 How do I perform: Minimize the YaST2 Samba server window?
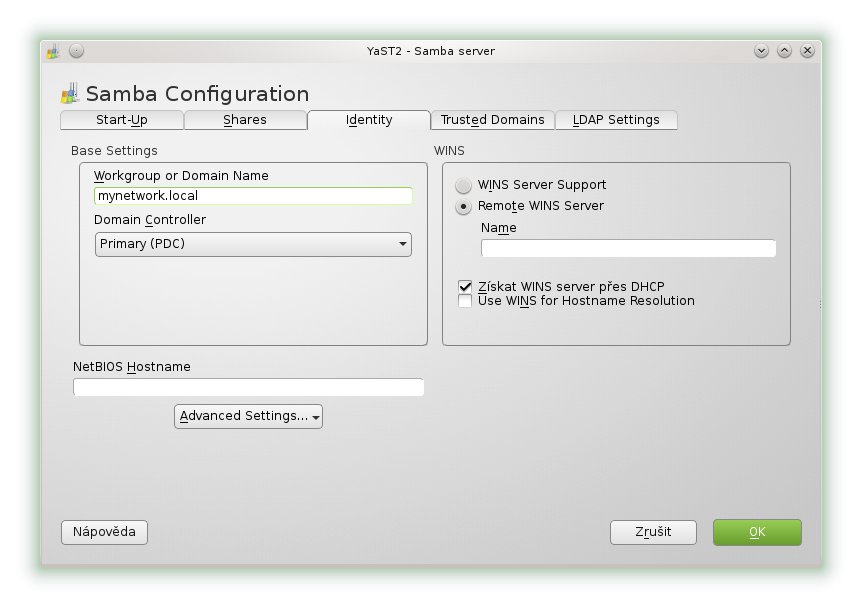coord(761,51)
